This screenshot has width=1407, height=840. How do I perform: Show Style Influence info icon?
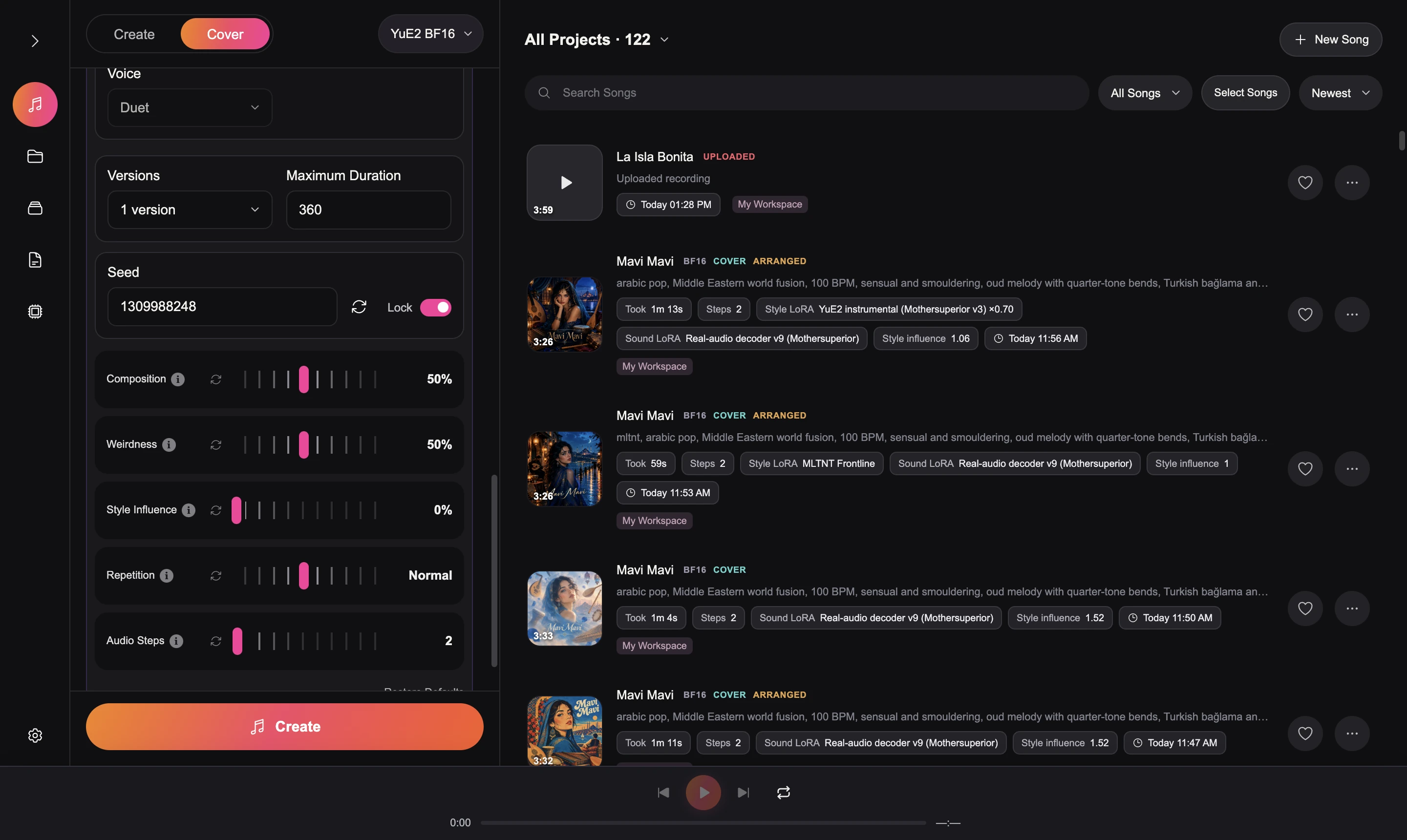[189, 510]
